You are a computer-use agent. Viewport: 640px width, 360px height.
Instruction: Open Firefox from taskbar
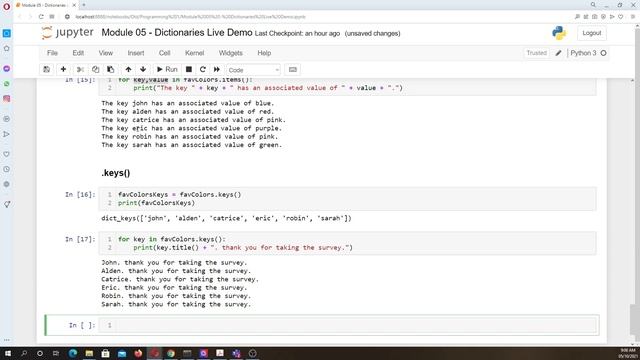pyautogui.click(x=138, y=353)
